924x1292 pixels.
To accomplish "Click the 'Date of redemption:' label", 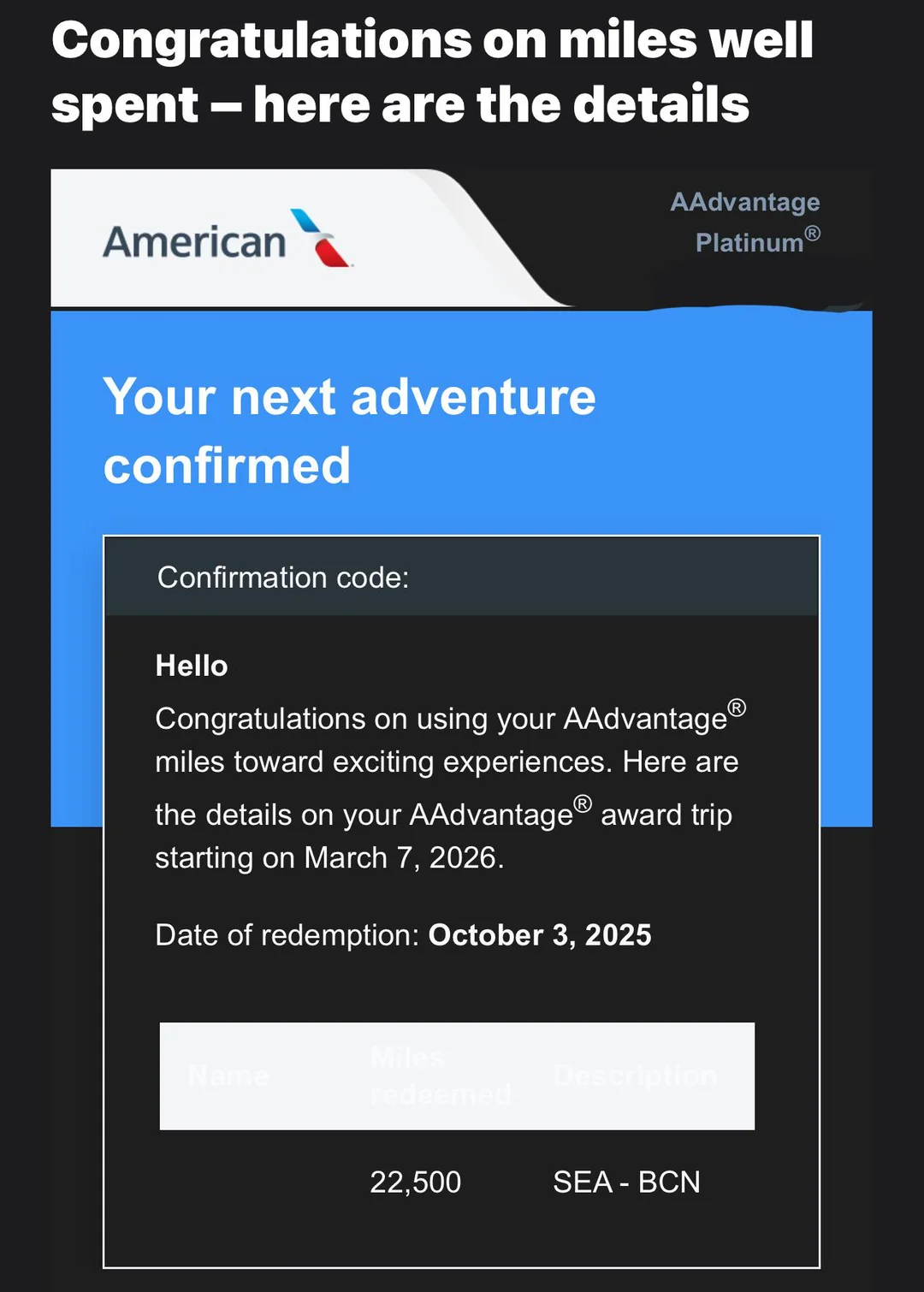I will click(x=287, y=935).
